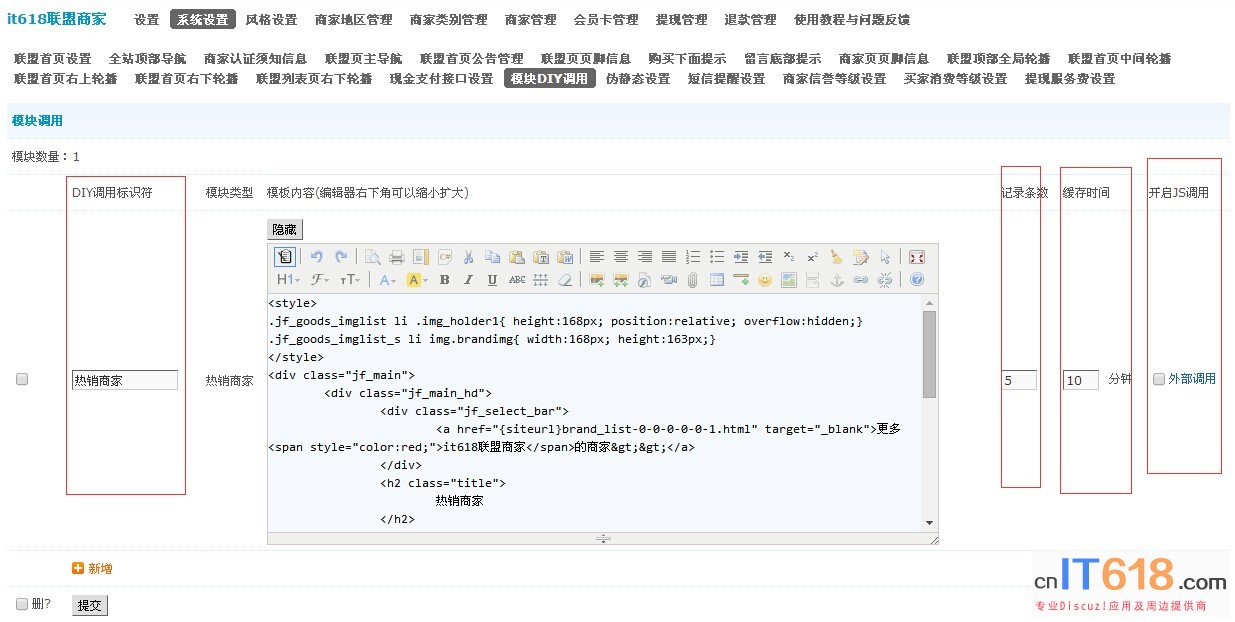
Task: Apply subscript formatting
Action: [789, 256]
